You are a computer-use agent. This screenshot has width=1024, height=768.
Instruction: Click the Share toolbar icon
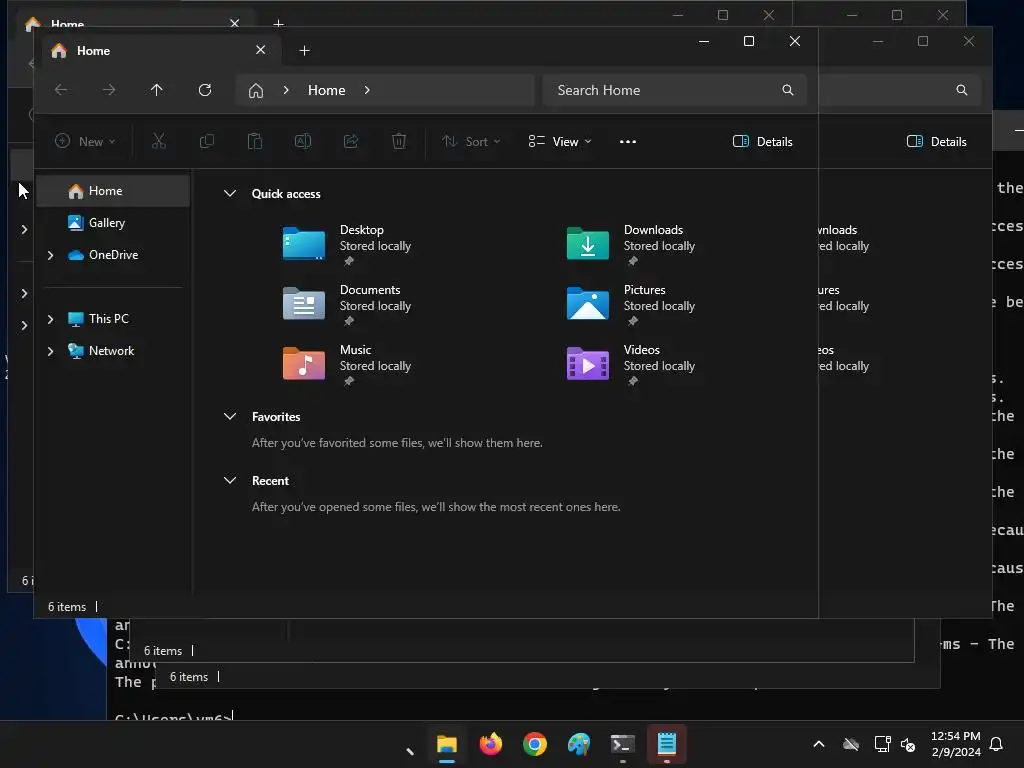[351, 141]
